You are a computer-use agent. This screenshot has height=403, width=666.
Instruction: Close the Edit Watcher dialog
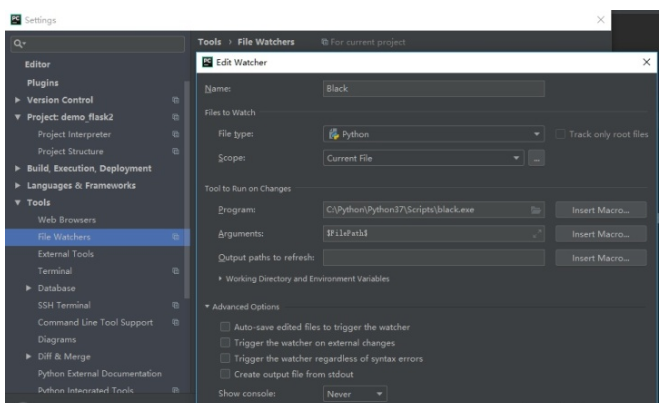646,62
